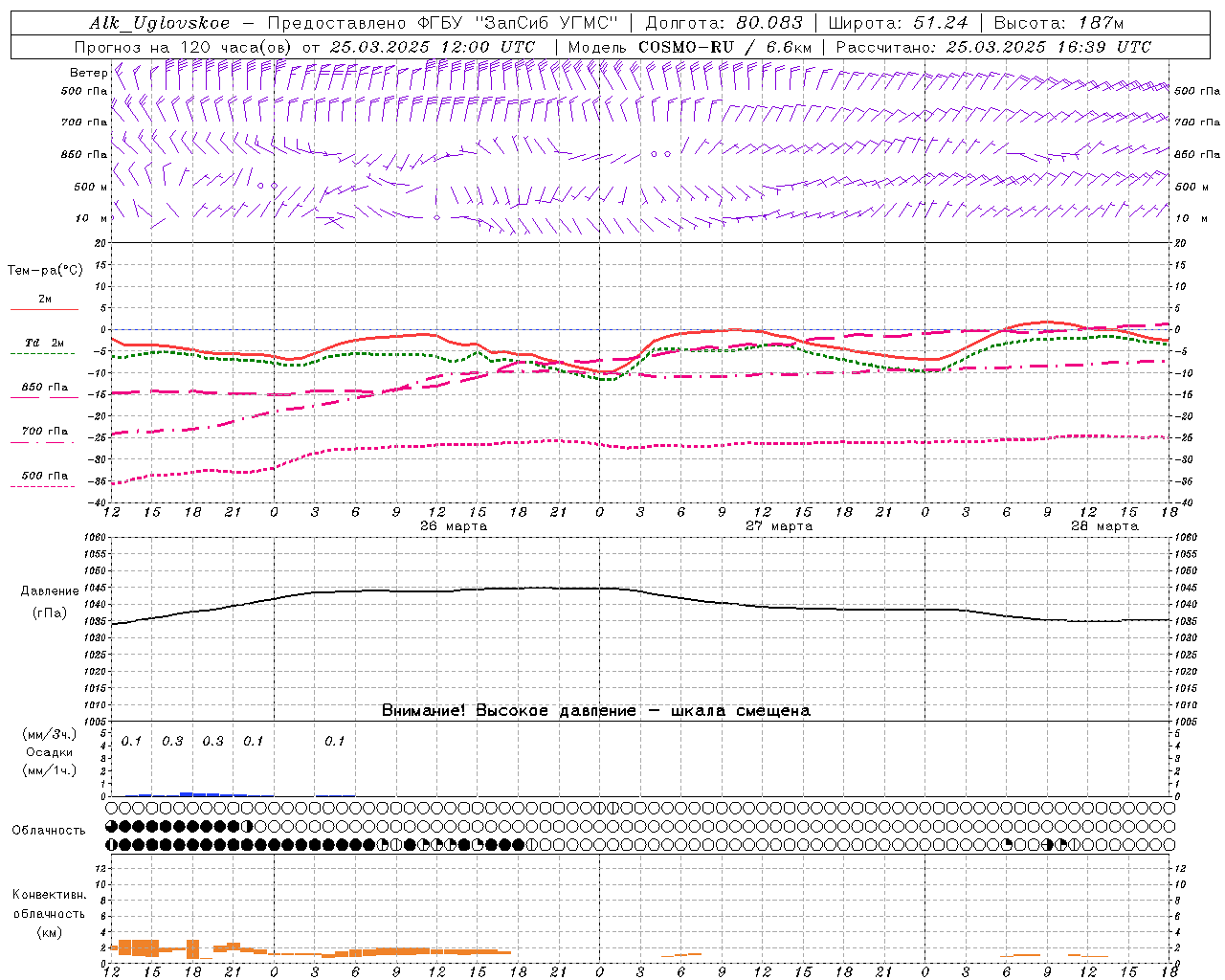Click the 'Модель COSMO-RU / 6.6км' label
1225x980 pixels.
689,47
